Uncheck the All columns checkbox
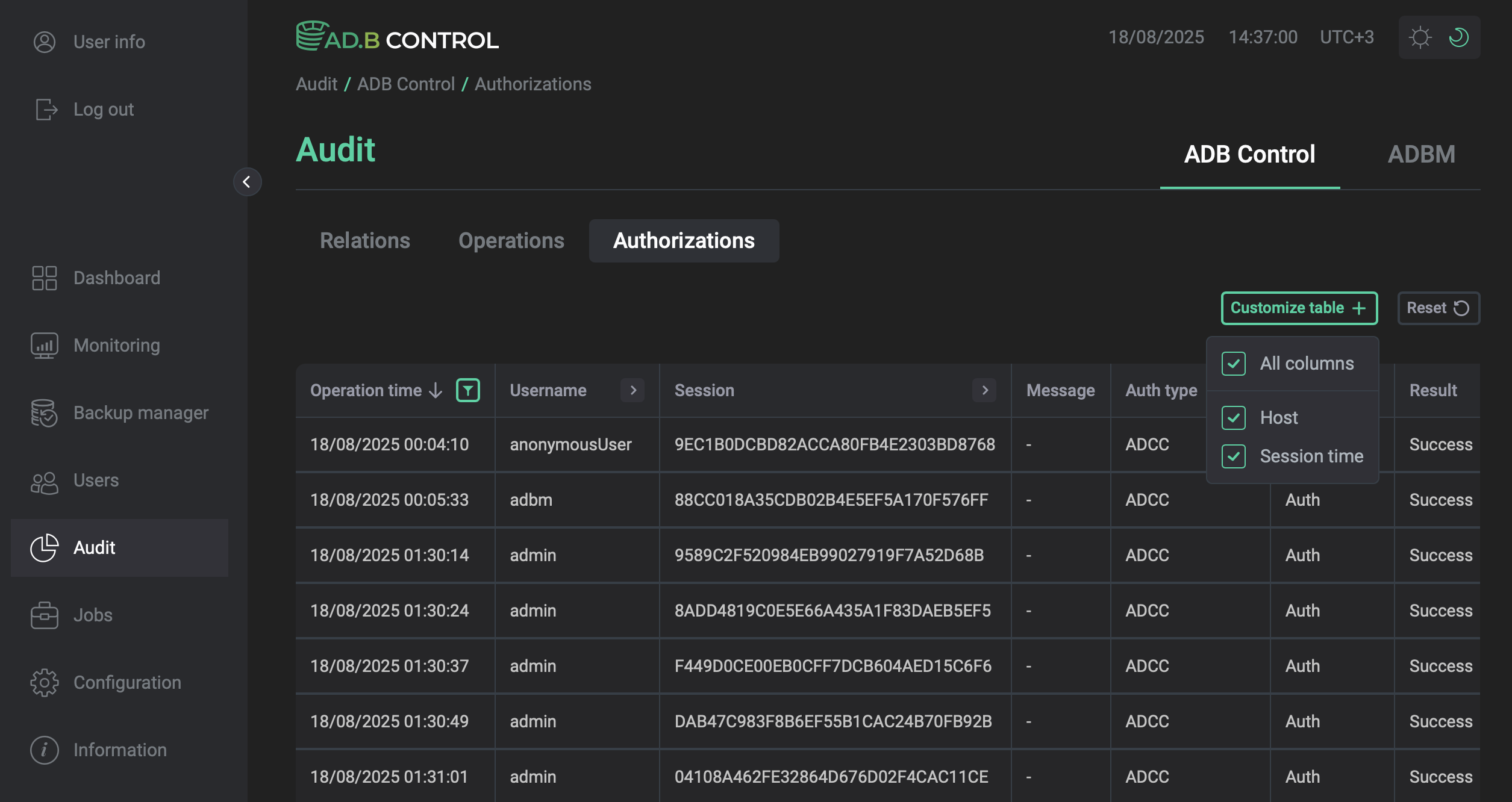Screen dimensions: 1512x802 click(1234, 364)
